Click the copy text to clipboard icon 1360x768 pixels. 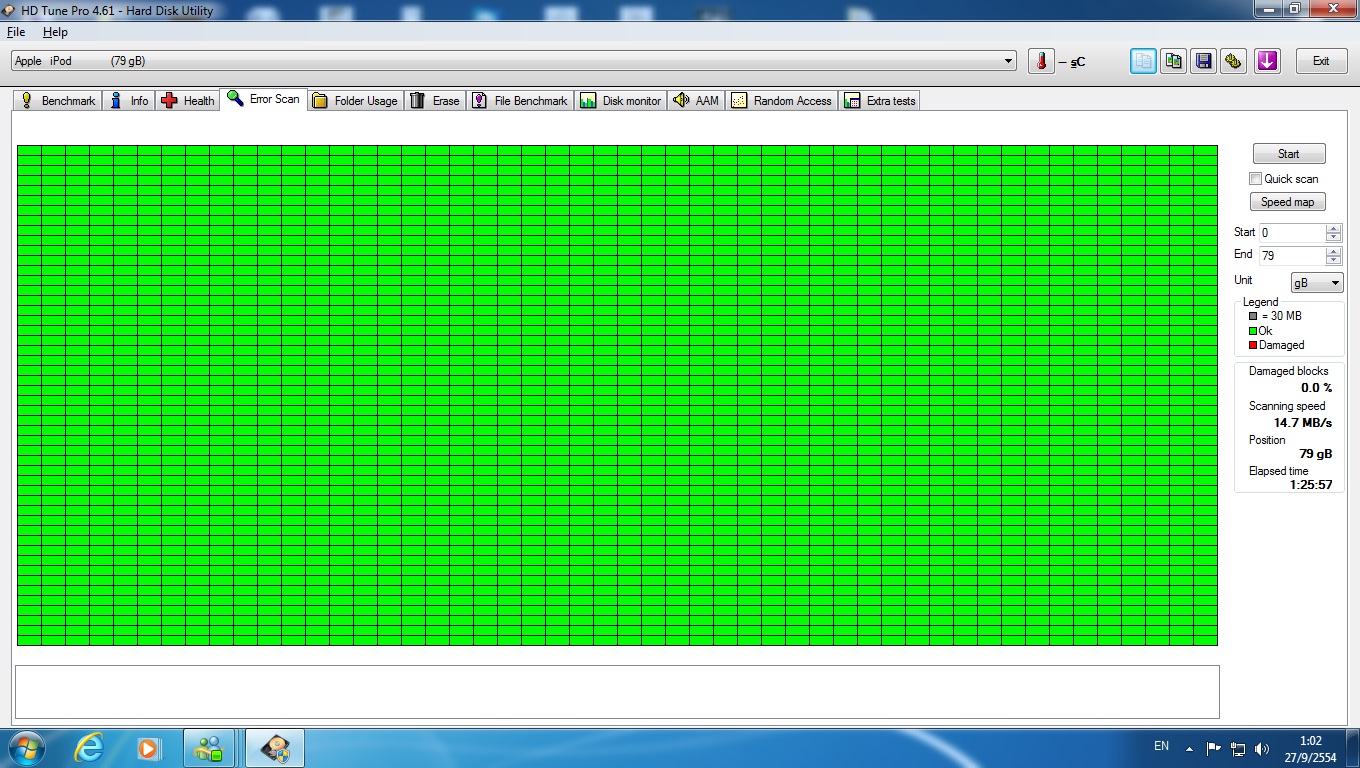click(x=1143, y=61)
